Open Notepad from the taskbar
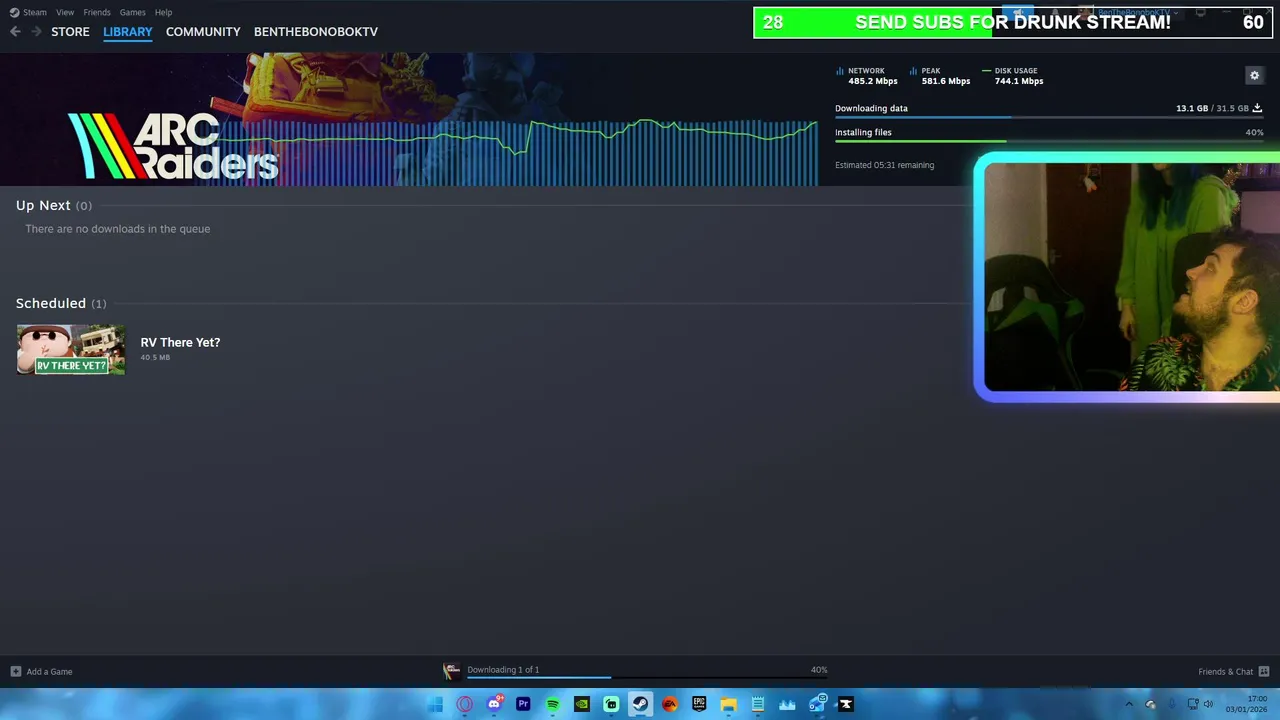This screenshot has height=720, width=1280. click(758, 704)
